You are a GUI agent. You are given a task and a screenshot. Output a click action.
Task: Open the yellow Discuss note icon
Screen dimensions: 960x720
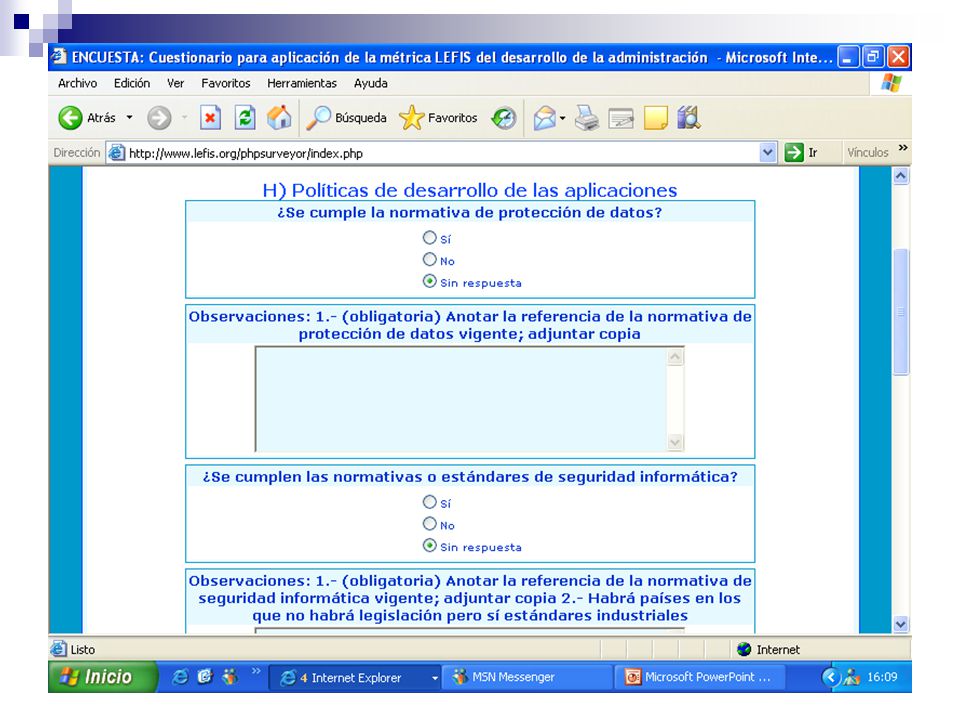pyautogui.click(x=656, y=118)
